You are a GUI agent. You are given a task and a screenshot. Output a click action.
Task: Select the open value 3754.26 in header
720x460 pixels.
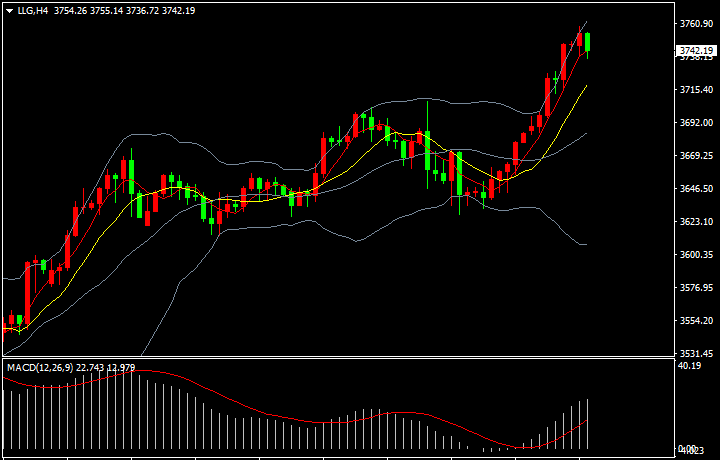[70, 11]
